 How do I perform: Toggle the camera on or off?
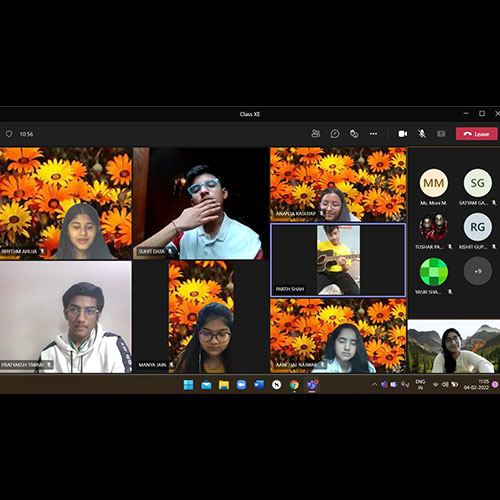point(403,134)
